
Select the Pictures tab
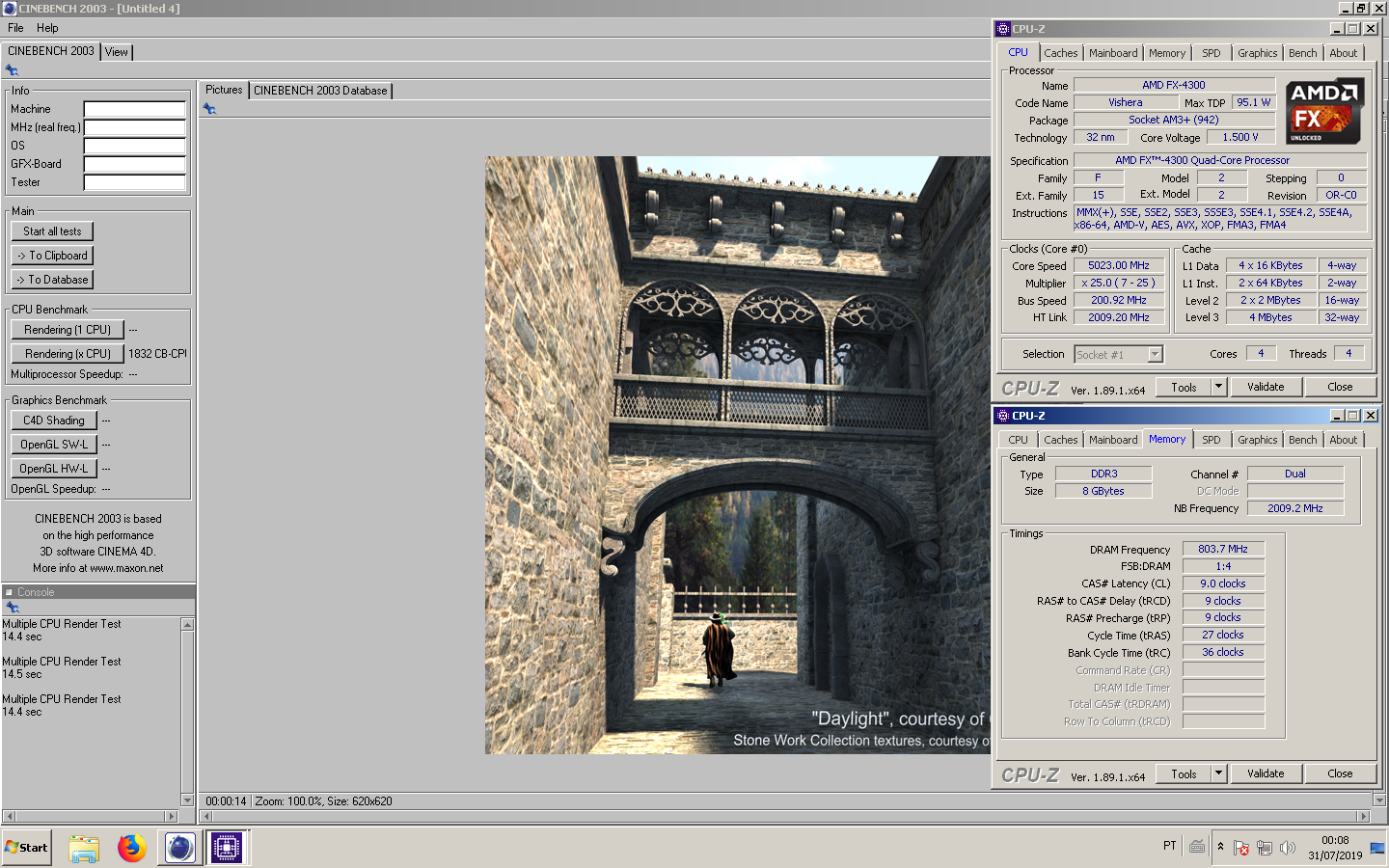[224, 90]
